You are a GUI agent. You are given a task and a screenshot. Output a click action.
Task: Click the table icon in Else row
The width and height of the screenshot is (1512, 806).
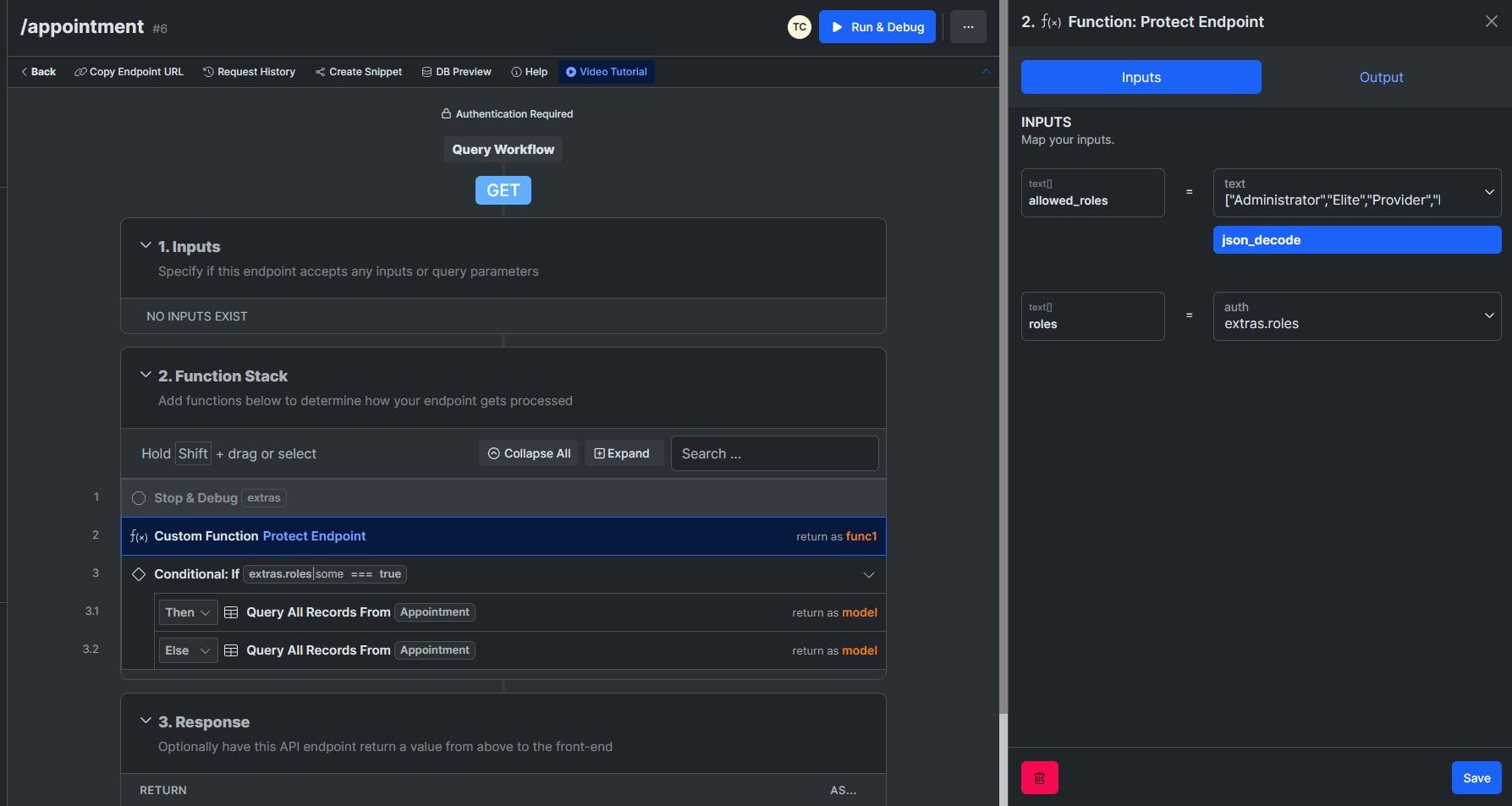[x=231, y=650]
